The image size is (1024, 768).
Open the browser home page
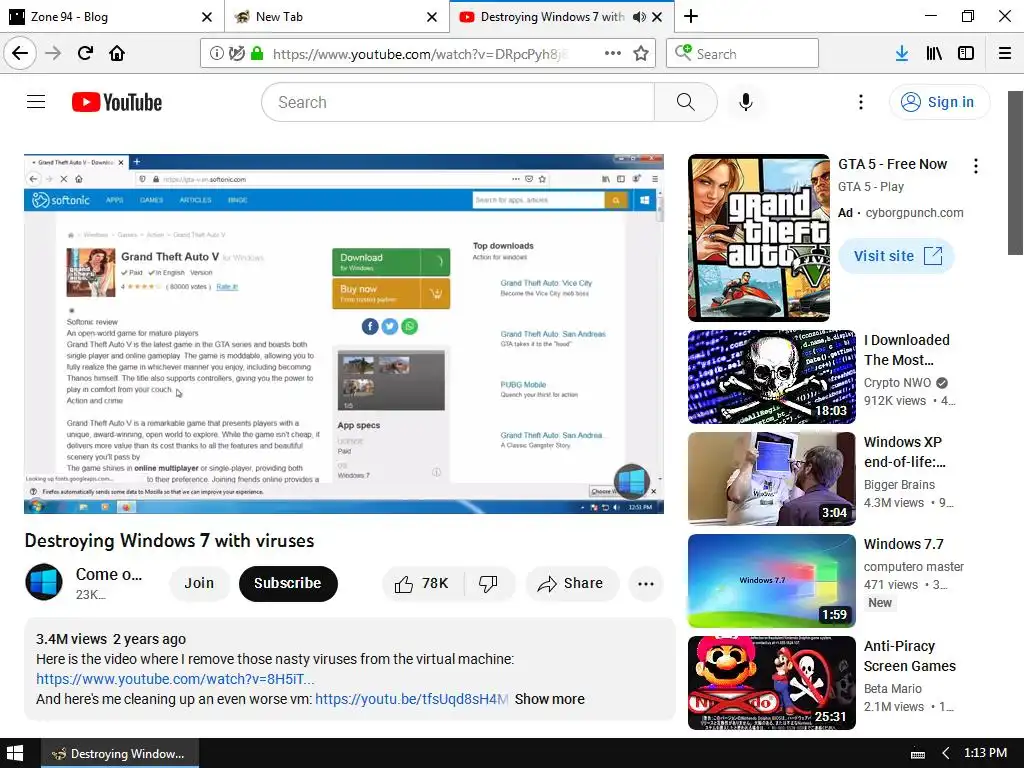coord(117,53)
